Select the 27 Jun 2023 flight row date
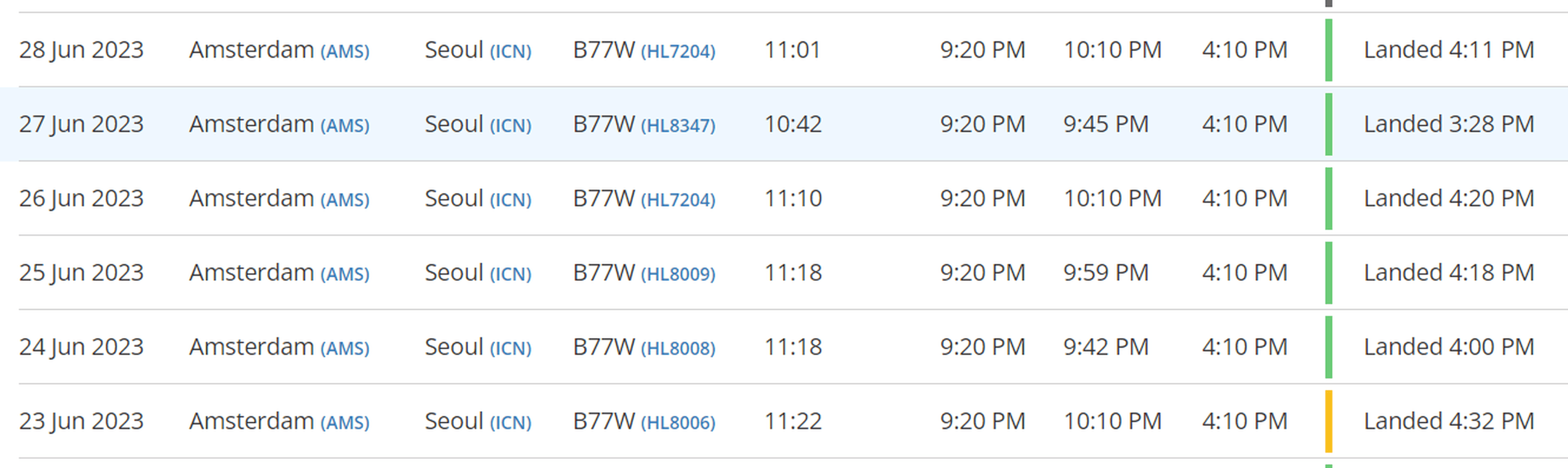 click(81, 124)
